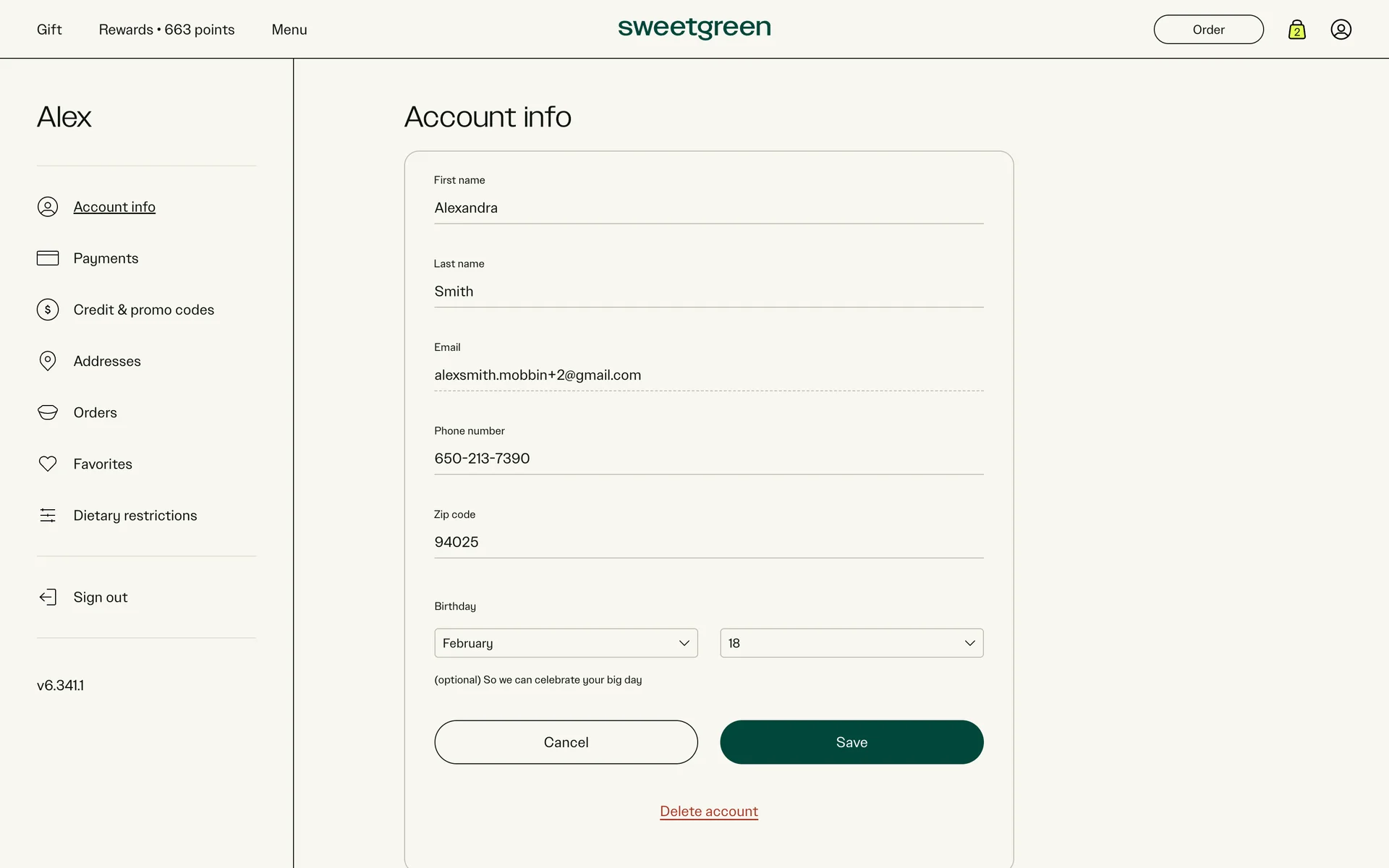Click the Sign out arrow icon
Viewport: 1389px width, 868px height.
coord(48,597)
